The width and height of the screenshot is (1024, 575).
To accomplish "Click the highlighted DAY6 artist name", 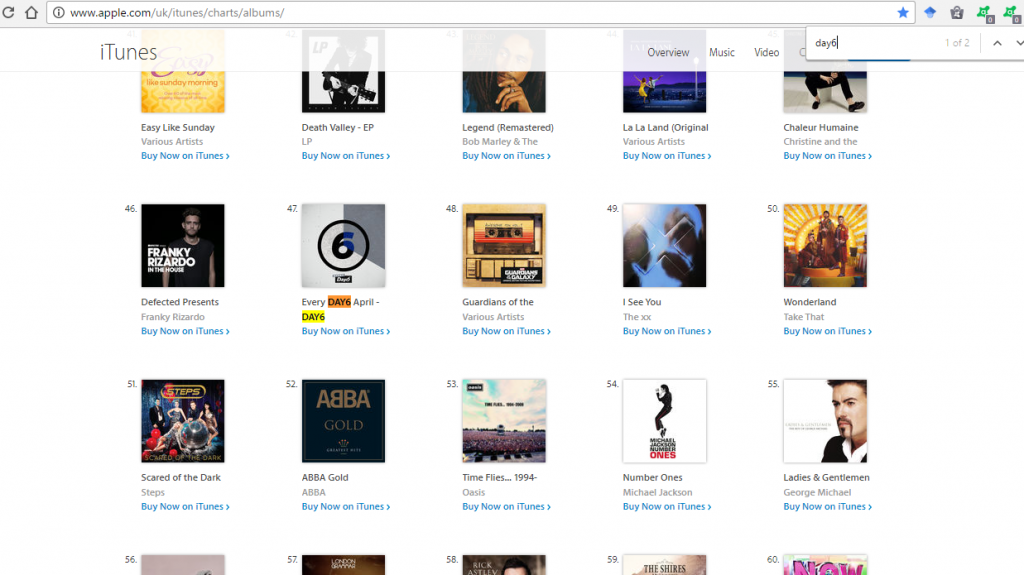I will [313, 317].
